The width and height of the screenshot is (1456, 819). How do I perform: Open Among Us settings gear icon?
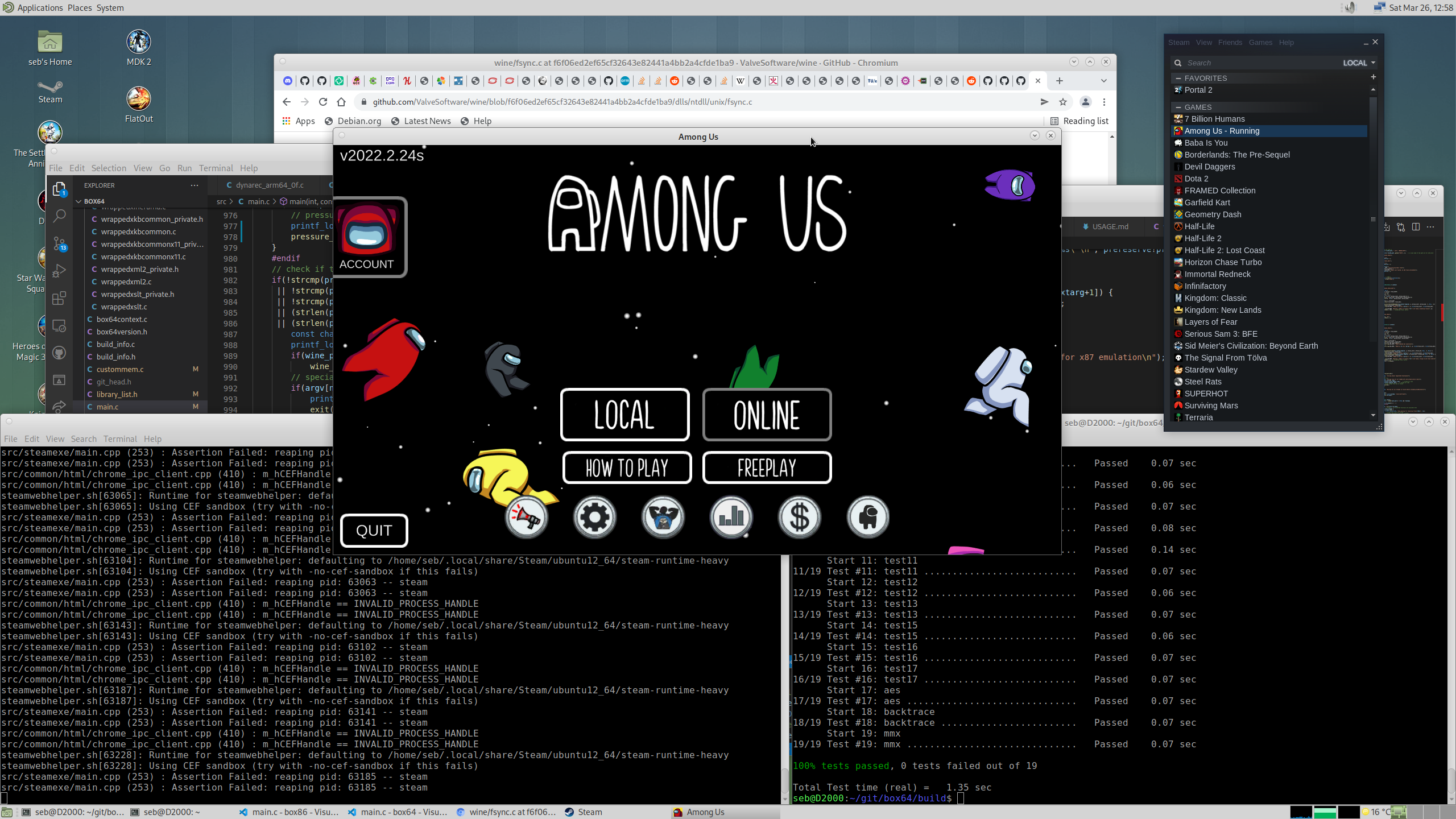(594, 517)
